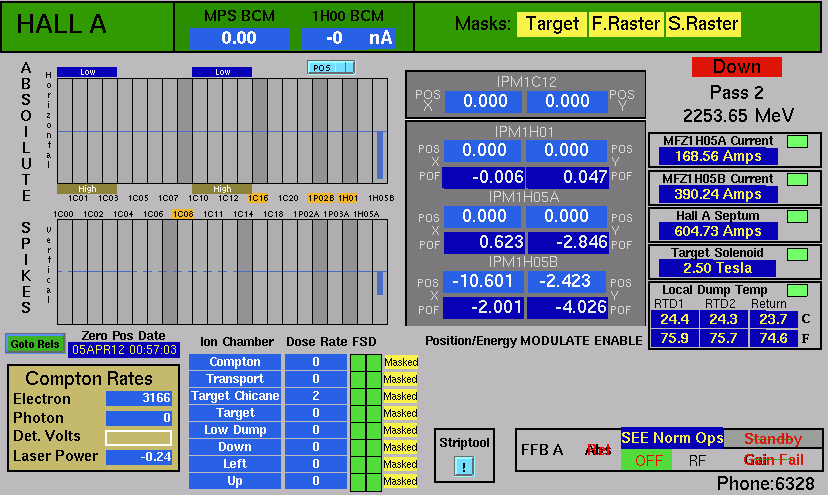828x495 pixels.
Task: Click the Masked tag for the Compton row
Action: pyautogui.click(x=401, y=362)
